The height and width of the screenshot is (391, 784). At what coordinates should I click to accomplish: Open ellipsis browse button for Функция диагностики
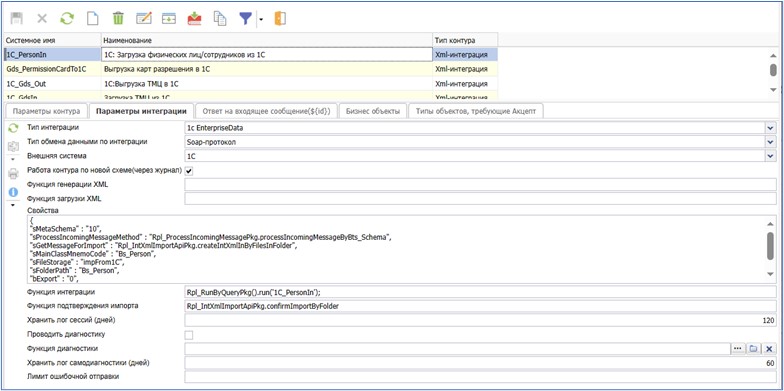click(x=738, y=348)
